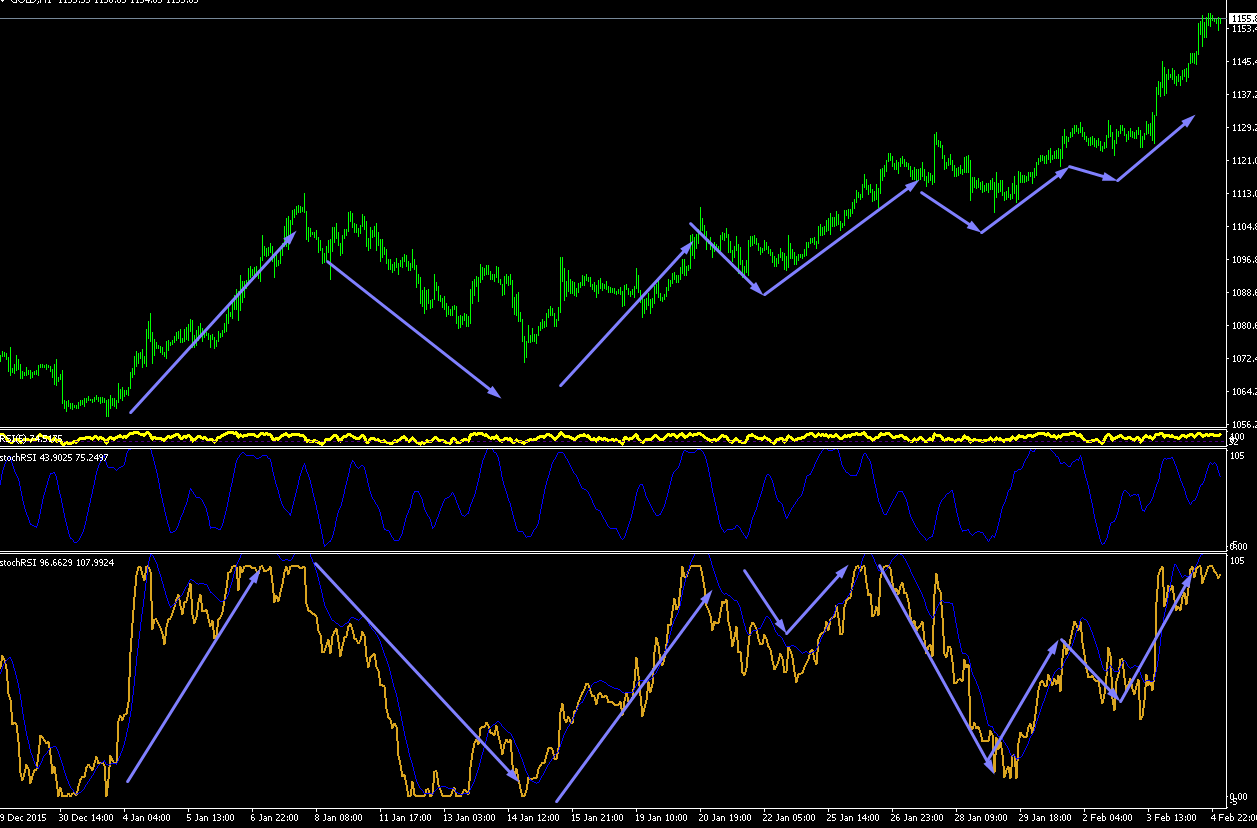Click the '15 Jan 21:00' time axis label
Viewport: 1257px width, 828px height.
[x=597, y=818]
